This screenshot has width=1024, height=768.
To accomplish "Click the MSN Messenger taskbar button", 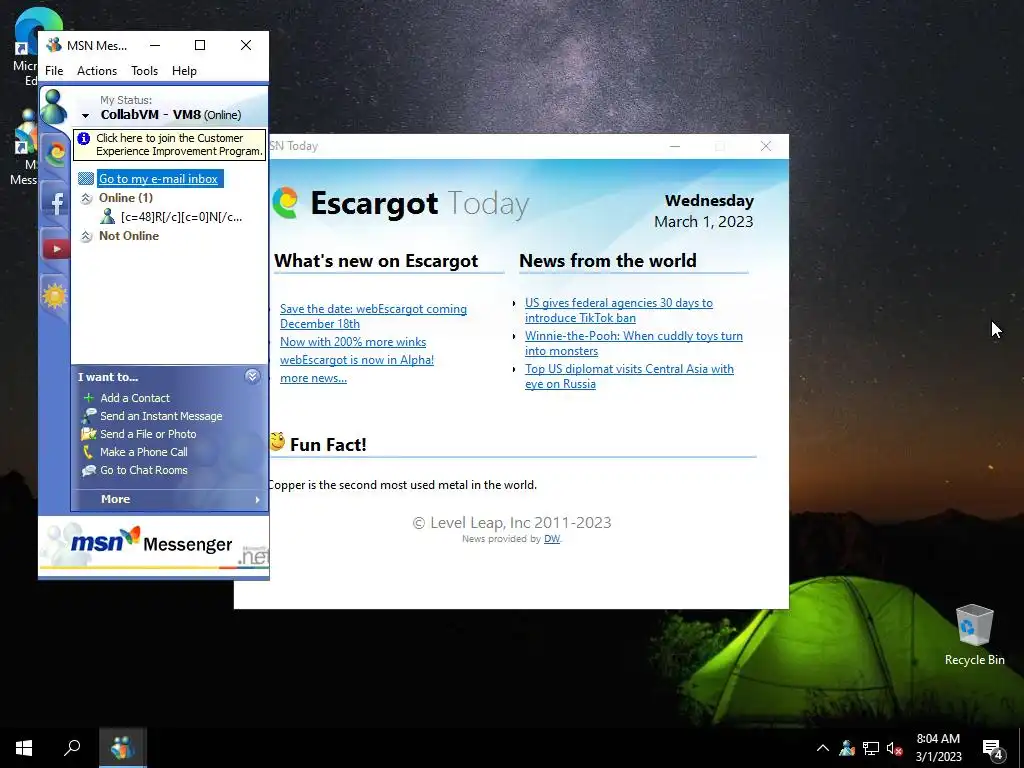I will 122,748.
